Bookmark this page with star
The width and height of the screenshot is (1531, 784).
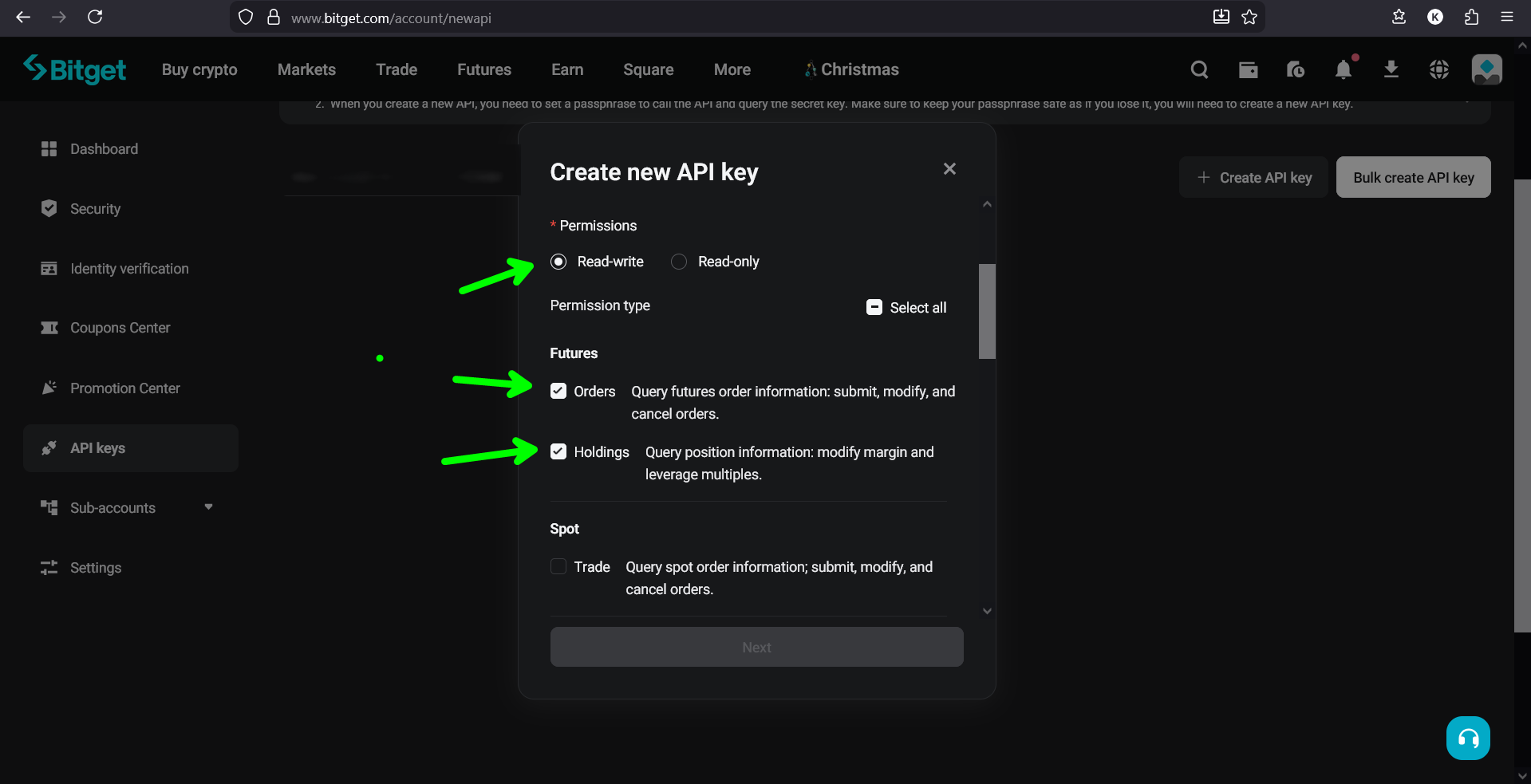point(1249,17)
